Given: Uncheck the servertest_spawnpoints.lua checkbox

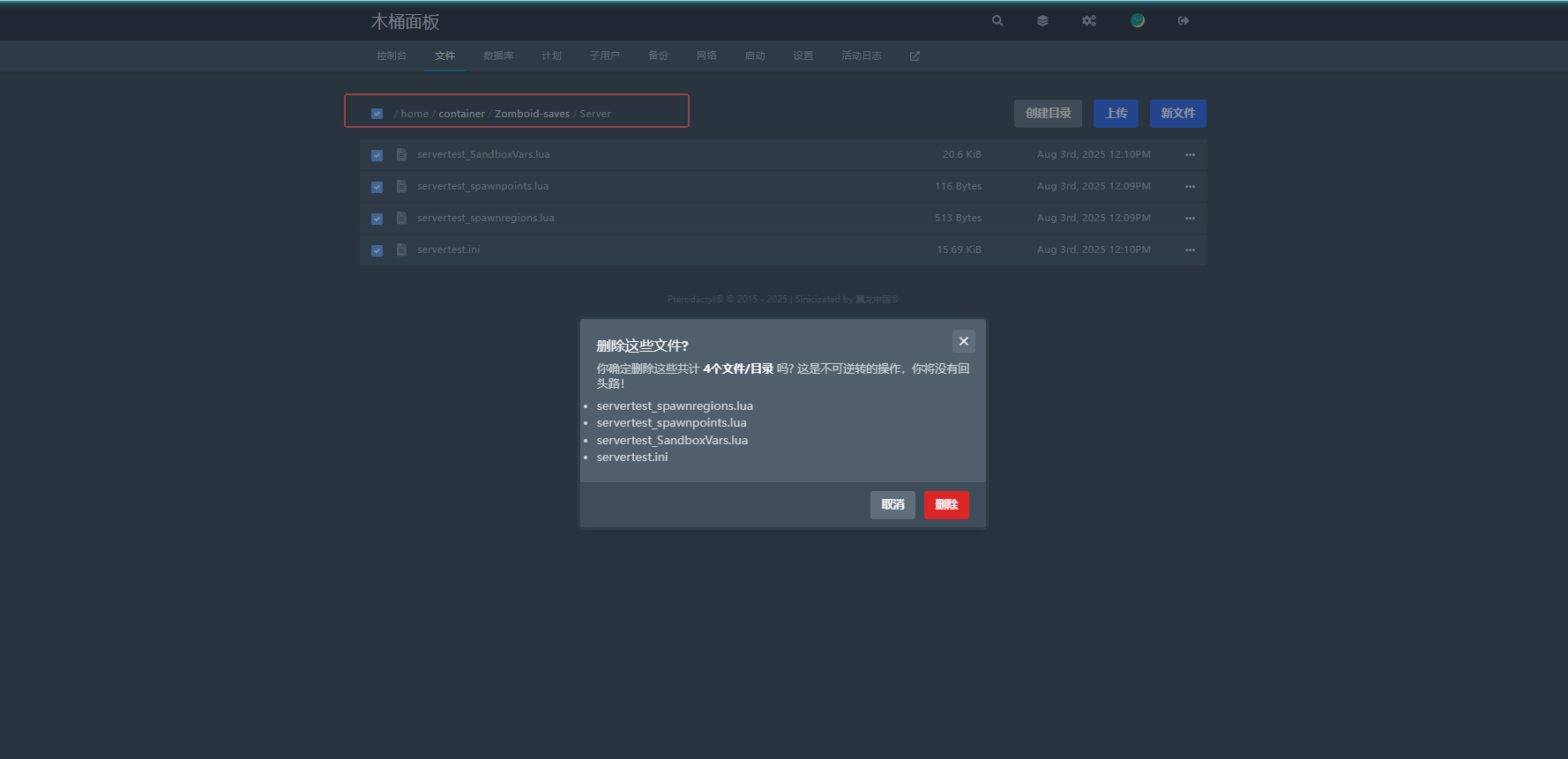Looking at the screenshot, I should [x=377, y=187].
